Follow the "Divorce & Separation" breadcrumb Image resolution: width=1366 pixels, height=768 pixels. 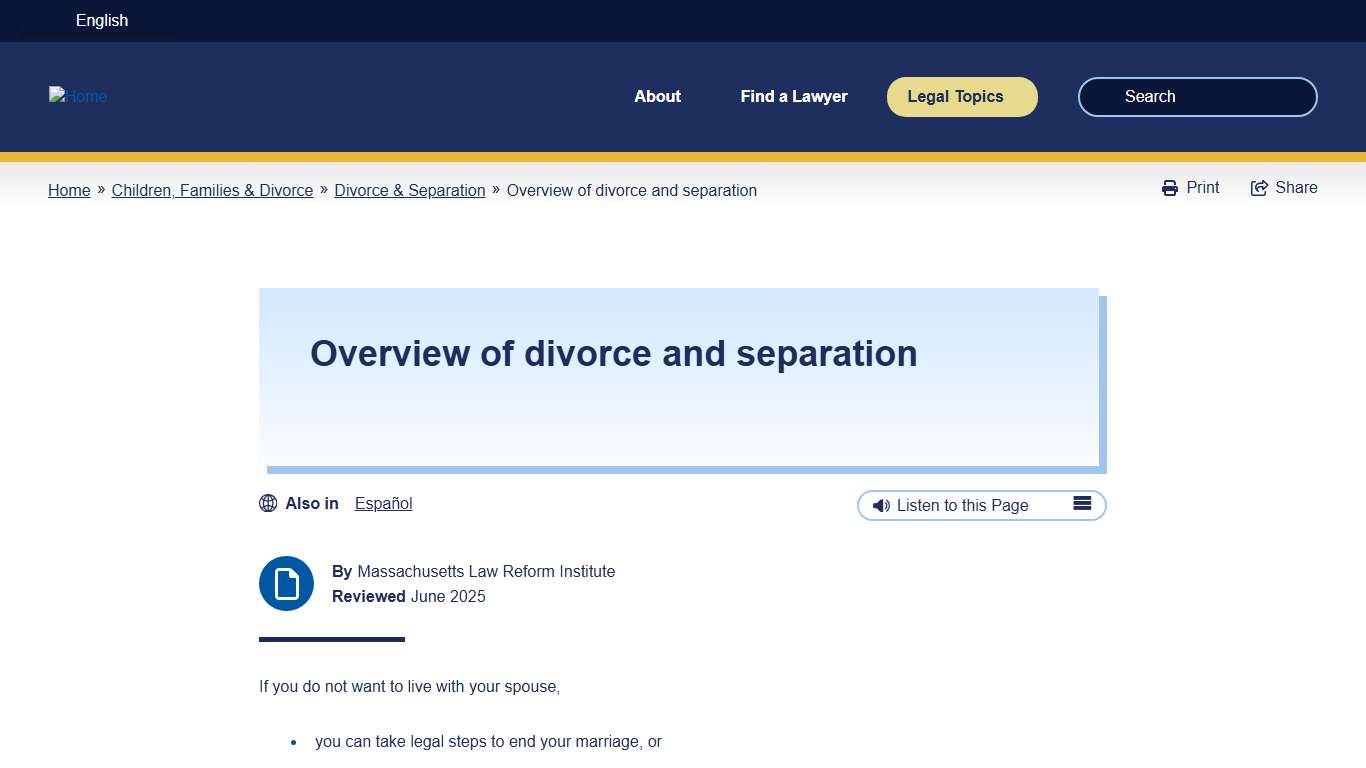pyautogui.click(x=409, y=190)
